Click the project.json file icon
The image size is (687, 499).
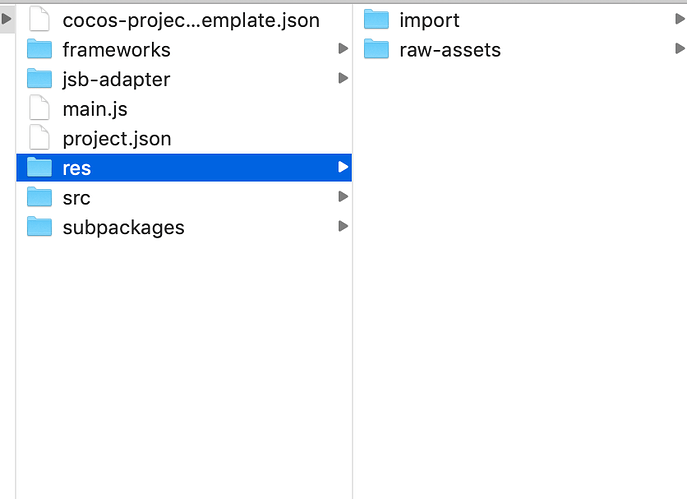point(39,138)
